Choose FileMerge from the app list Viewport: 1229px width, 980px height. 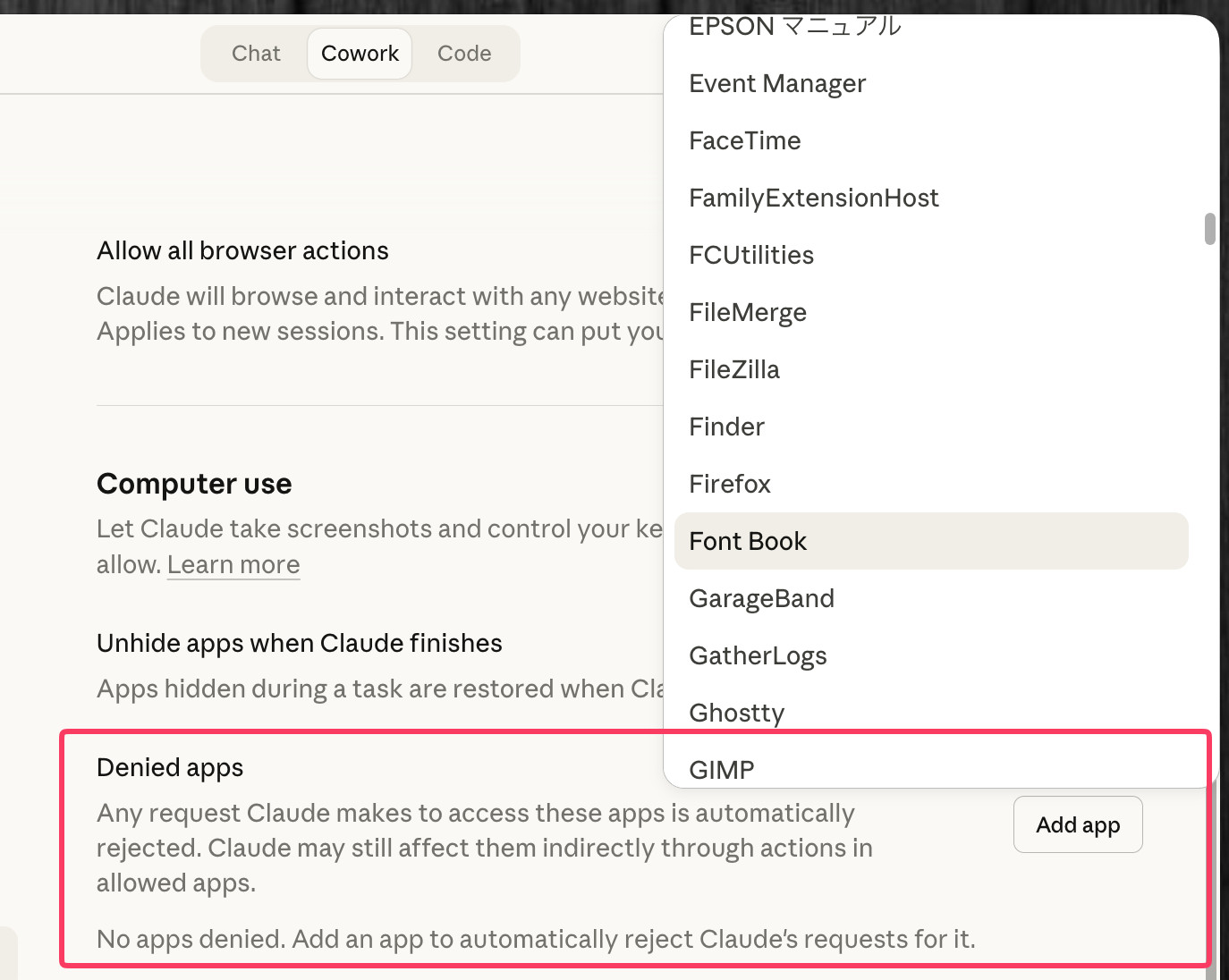(x=748, y=312)
